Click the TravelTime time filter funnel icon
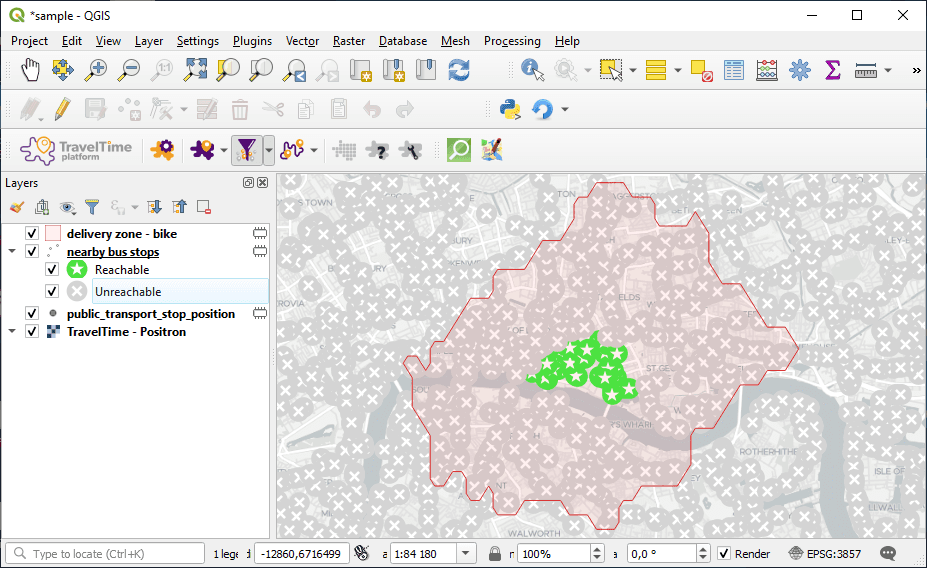Image resolution: width=927 pixels, height=568 pixels. (x=246, y=150)
